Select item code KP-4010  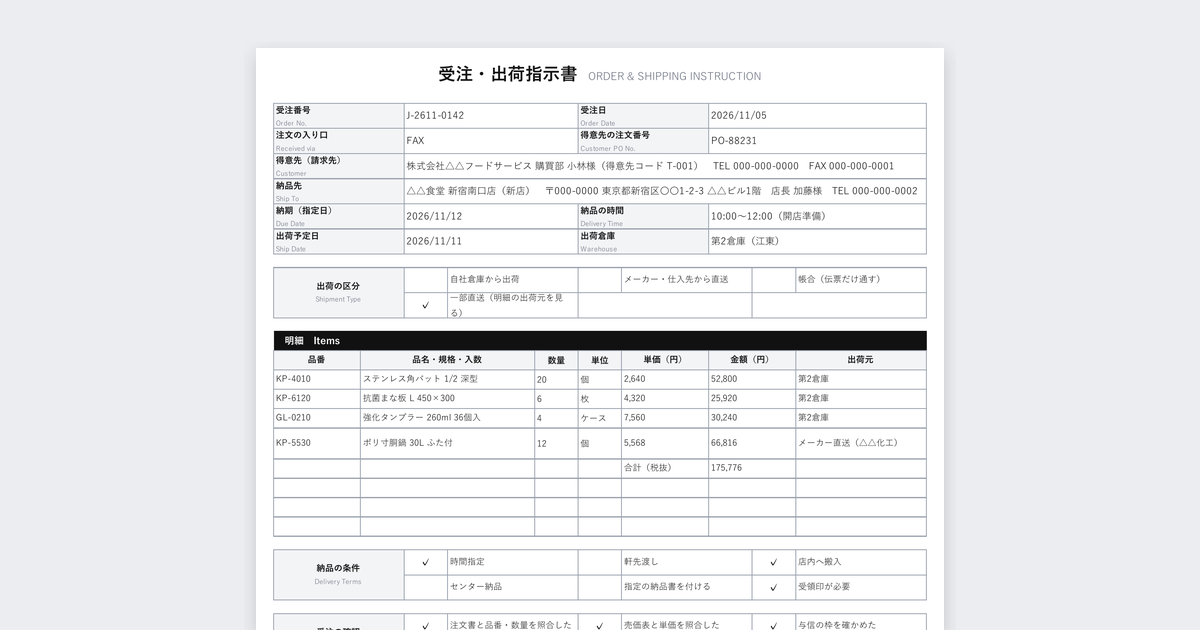[x=294, y=379]
